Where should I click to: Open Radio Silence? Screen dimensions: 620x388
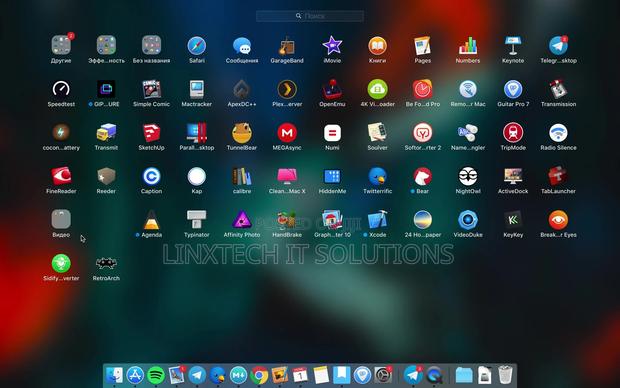pyautogui.click(x=558, y=133)
